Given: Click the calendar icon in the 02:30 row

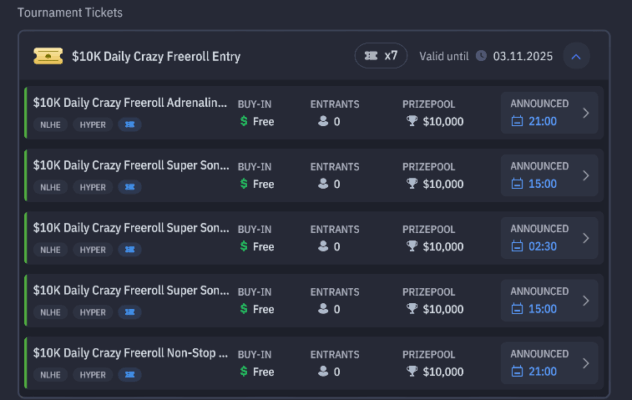Looking at the screenshot, I should point(517,247).
